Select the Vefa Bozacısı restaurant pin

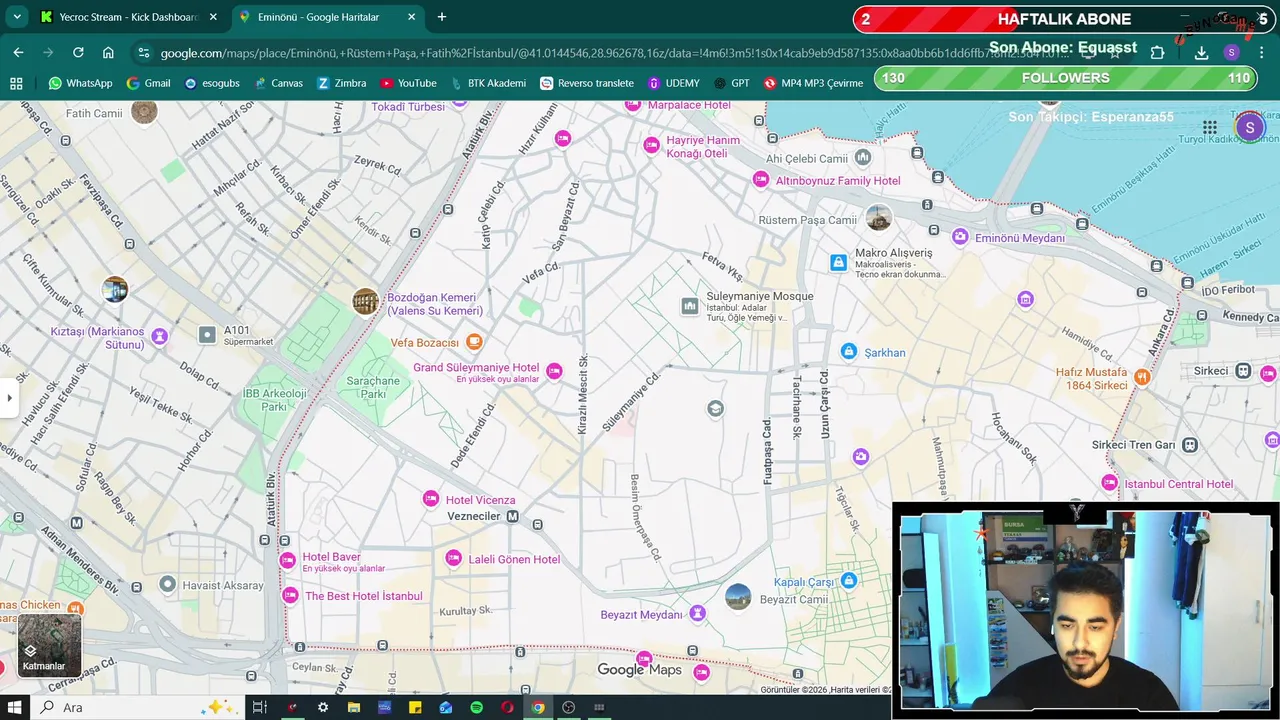(x=475, y=342)
